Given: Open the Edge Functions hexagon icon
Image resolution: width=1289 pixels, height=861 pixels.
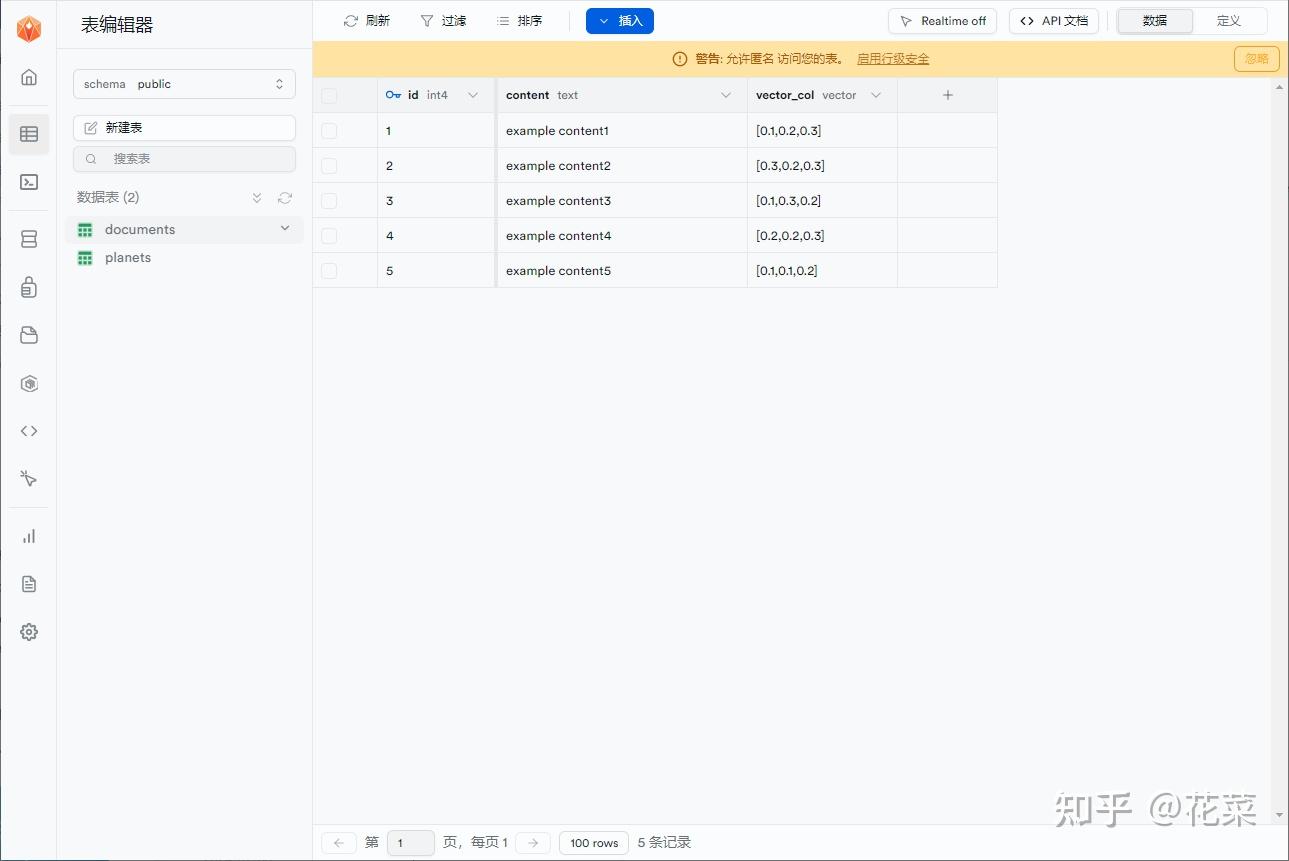Looking at the screenshot, I should point(29,383).
